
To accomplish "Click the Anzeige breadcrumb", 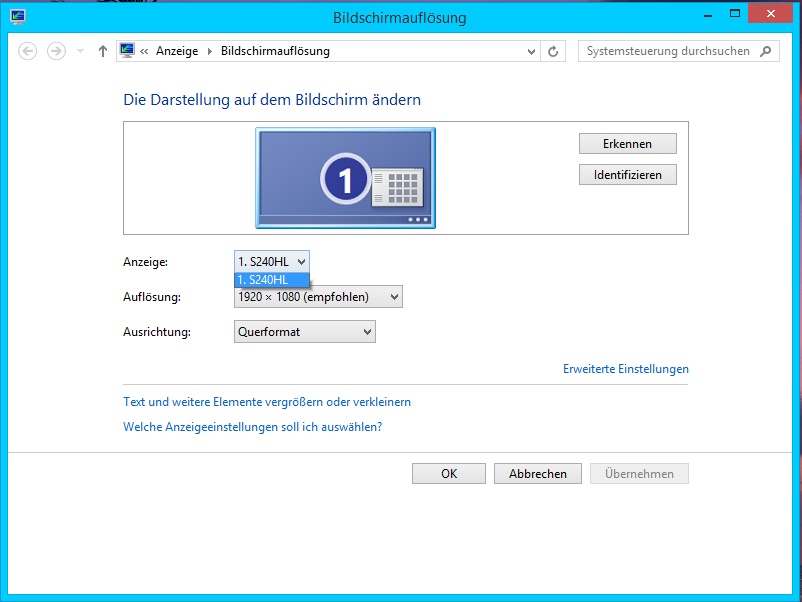I will click(x=177, y=51).
